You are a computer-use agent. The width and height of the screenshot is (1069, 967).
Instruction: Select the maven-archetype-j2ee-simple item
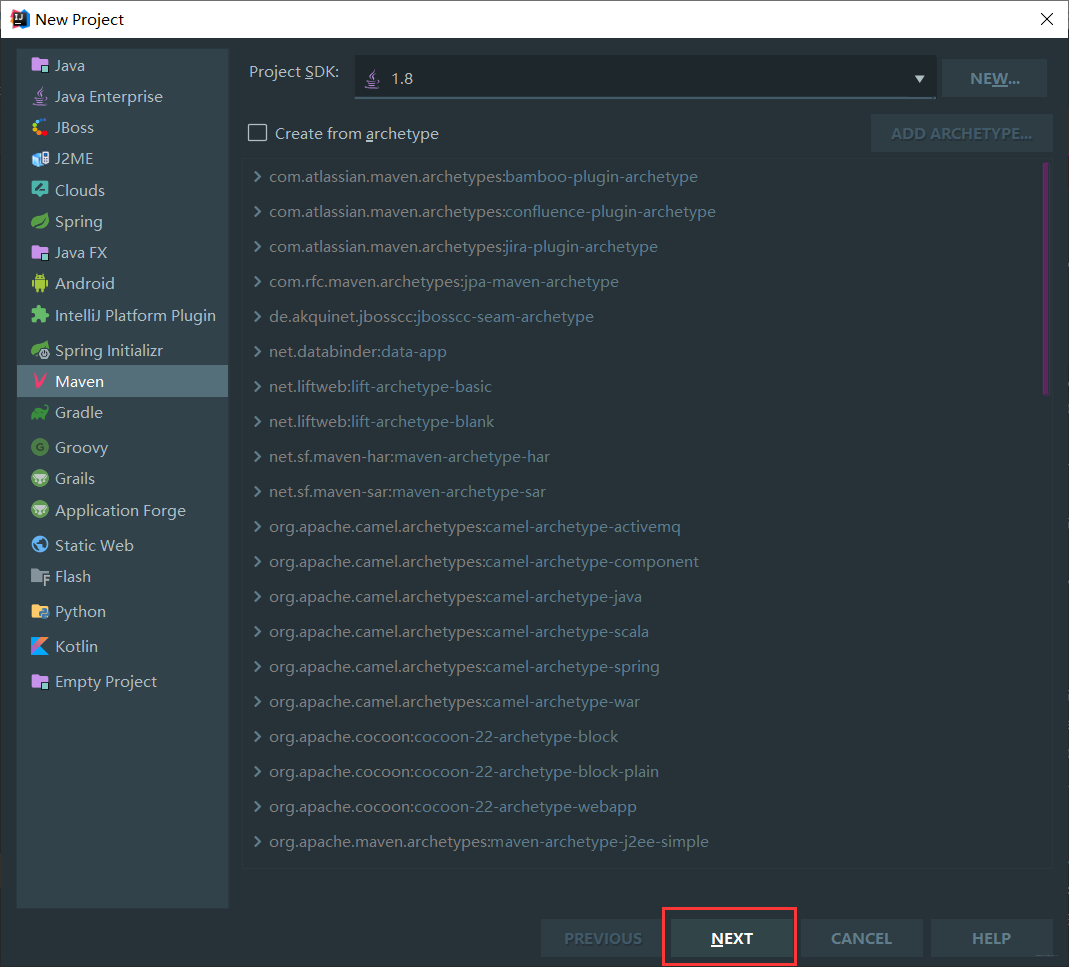(x=488, y=842)
